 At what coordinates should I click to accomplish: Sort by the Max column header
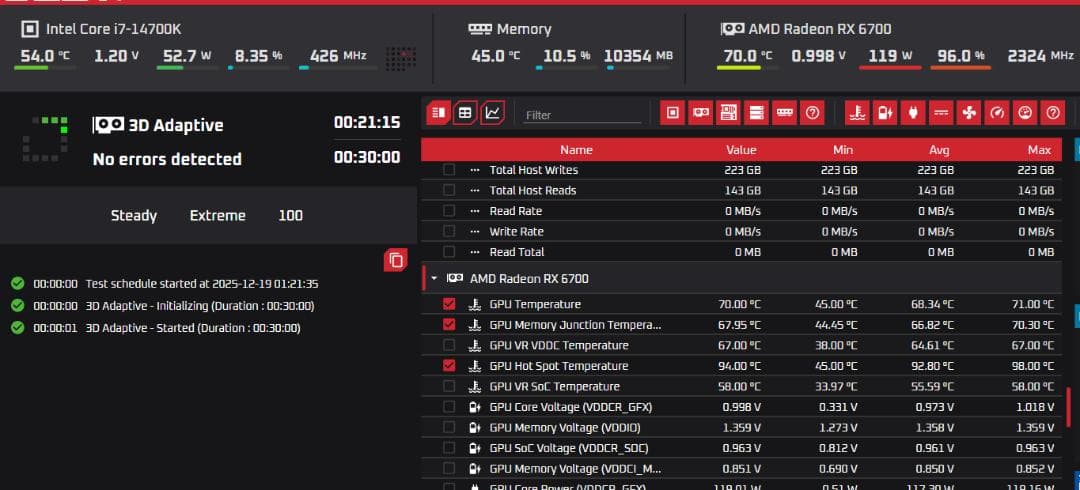pyautogui.click(x=1039, y=150)
